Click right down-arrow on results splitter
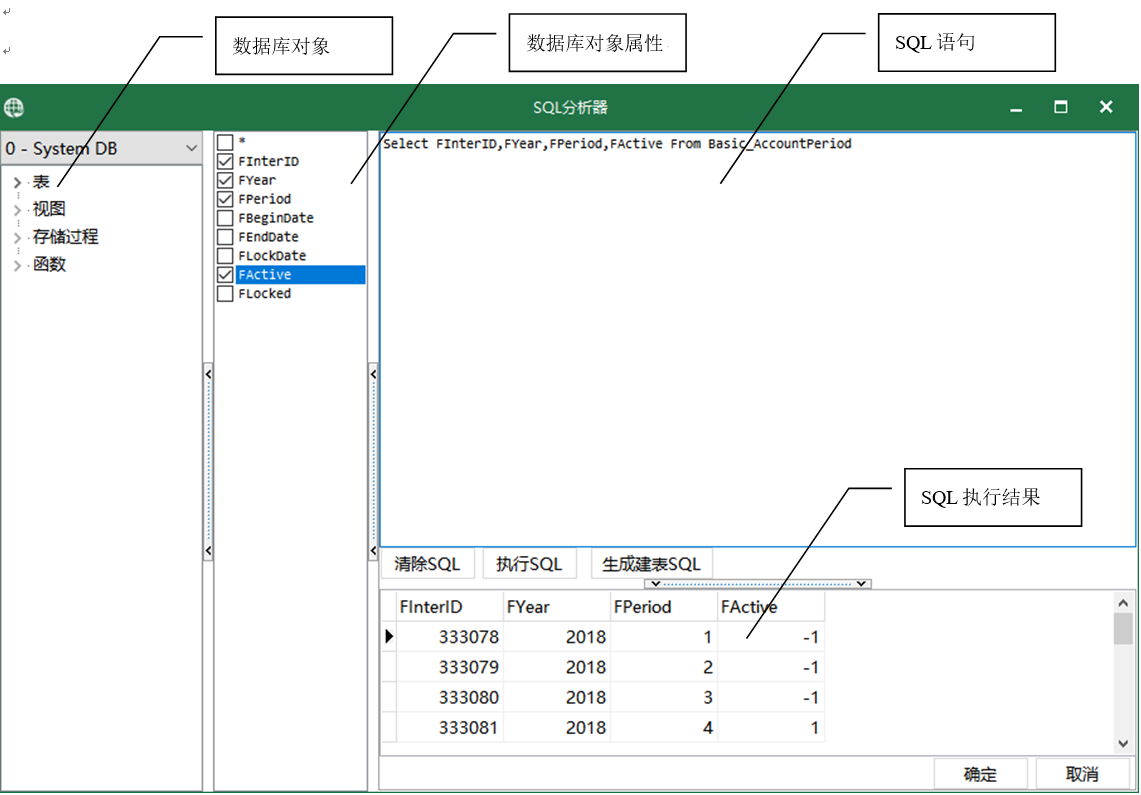The height and width of the screenshot is (795, 1141). tap(861, 583)
